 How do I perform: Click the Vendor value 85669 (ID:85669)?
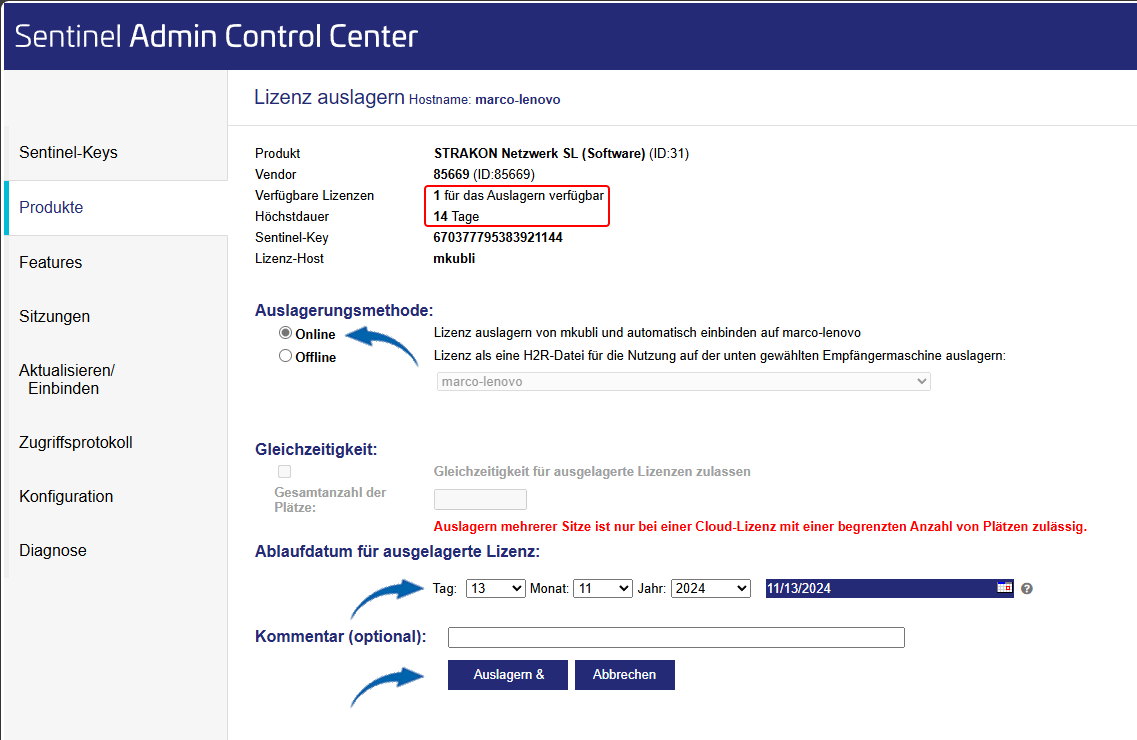tap(484, 175)
